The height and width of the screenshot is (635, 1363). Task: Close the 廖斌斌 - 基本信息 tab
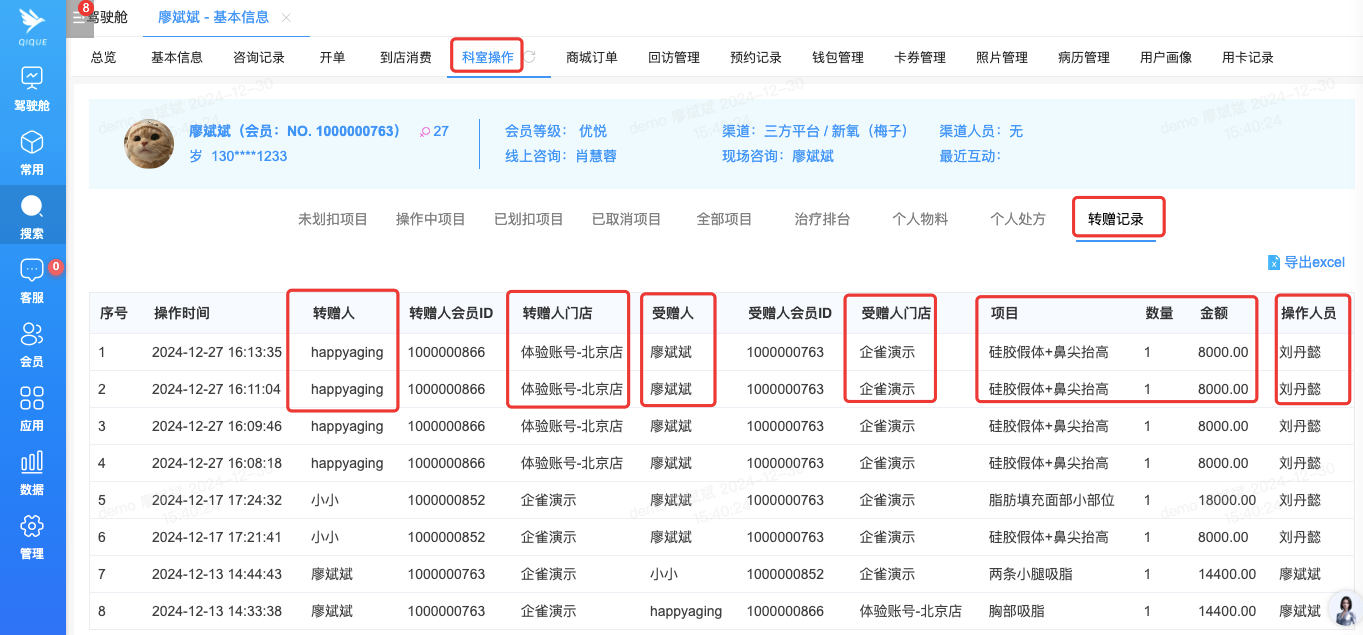(286, 18)
